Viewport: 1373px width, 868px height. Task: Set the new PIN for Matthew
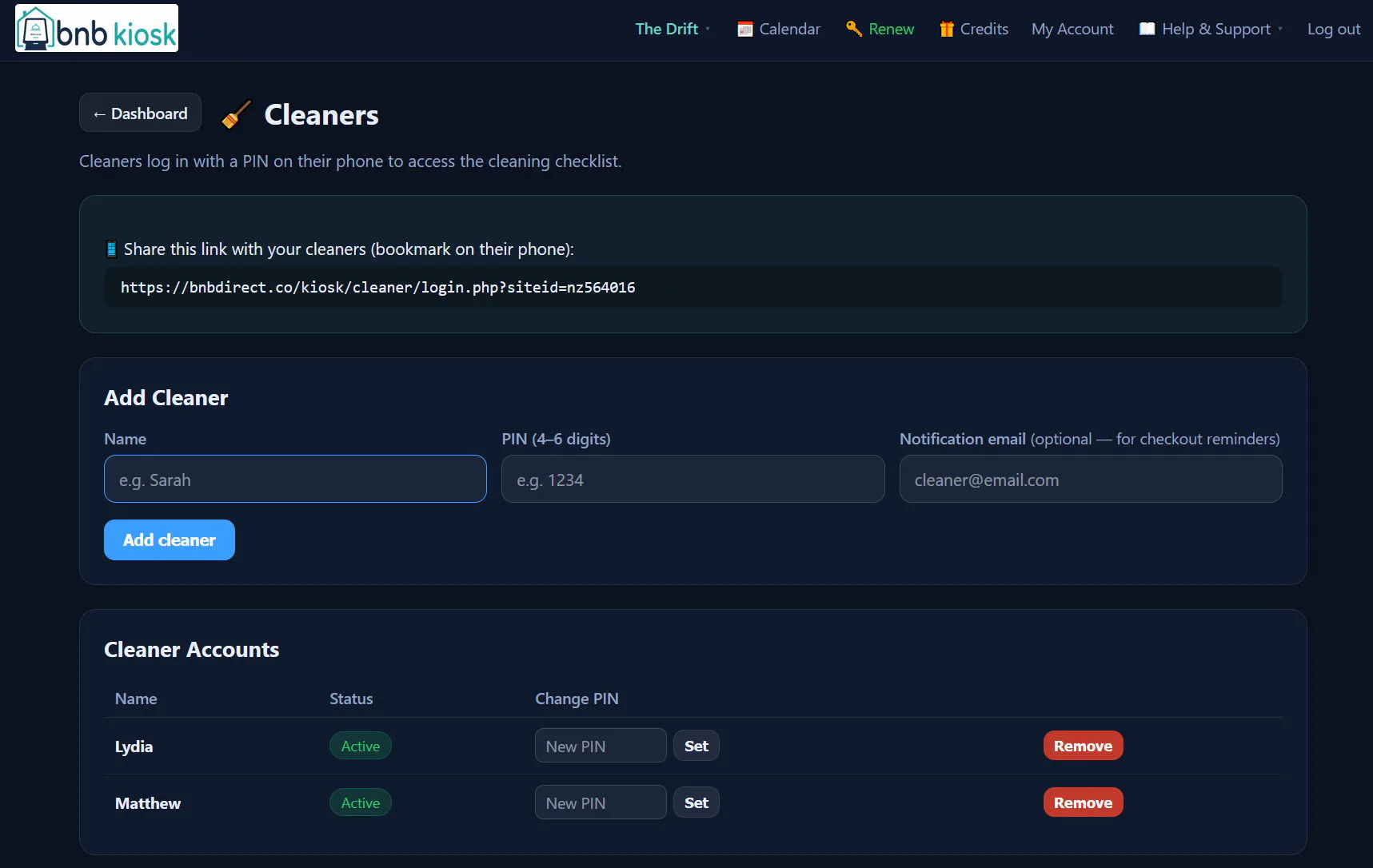click(x=696, y=802)
